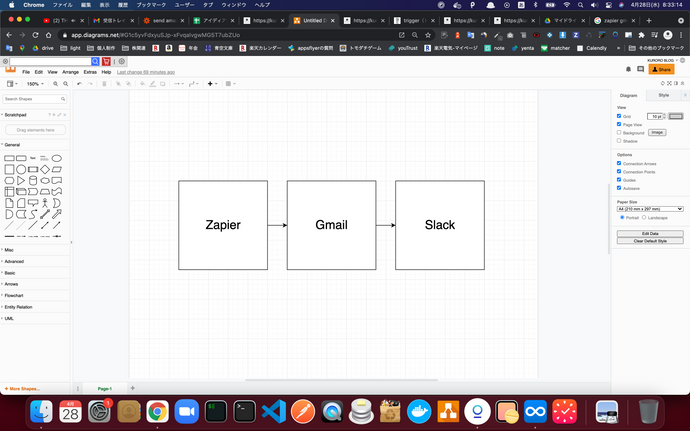Select the Landscape radio button
The height and width of the screenshot is (431, 690).
point(644,217)
